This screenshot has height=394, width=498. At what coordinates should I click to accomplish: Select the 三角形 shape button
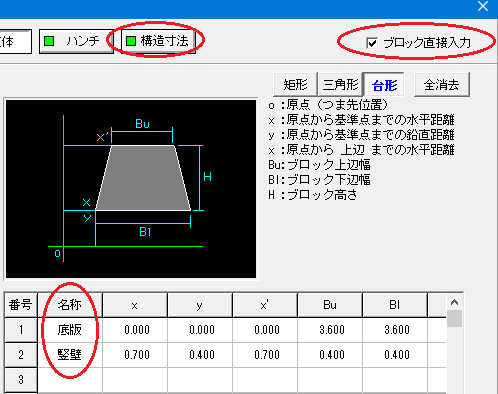340,85
